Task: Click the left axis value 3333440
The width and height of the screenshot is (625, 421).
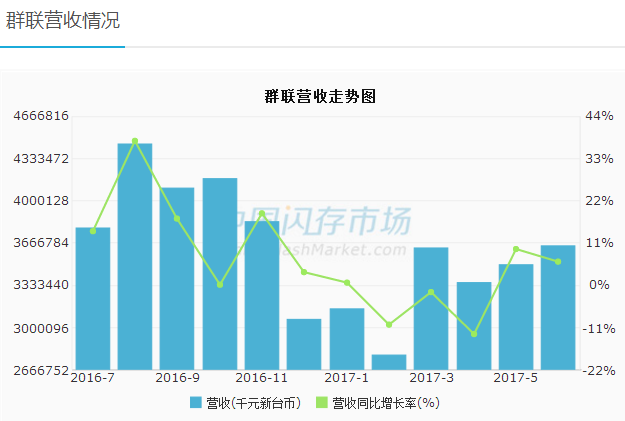Action: tap(41, 285)
